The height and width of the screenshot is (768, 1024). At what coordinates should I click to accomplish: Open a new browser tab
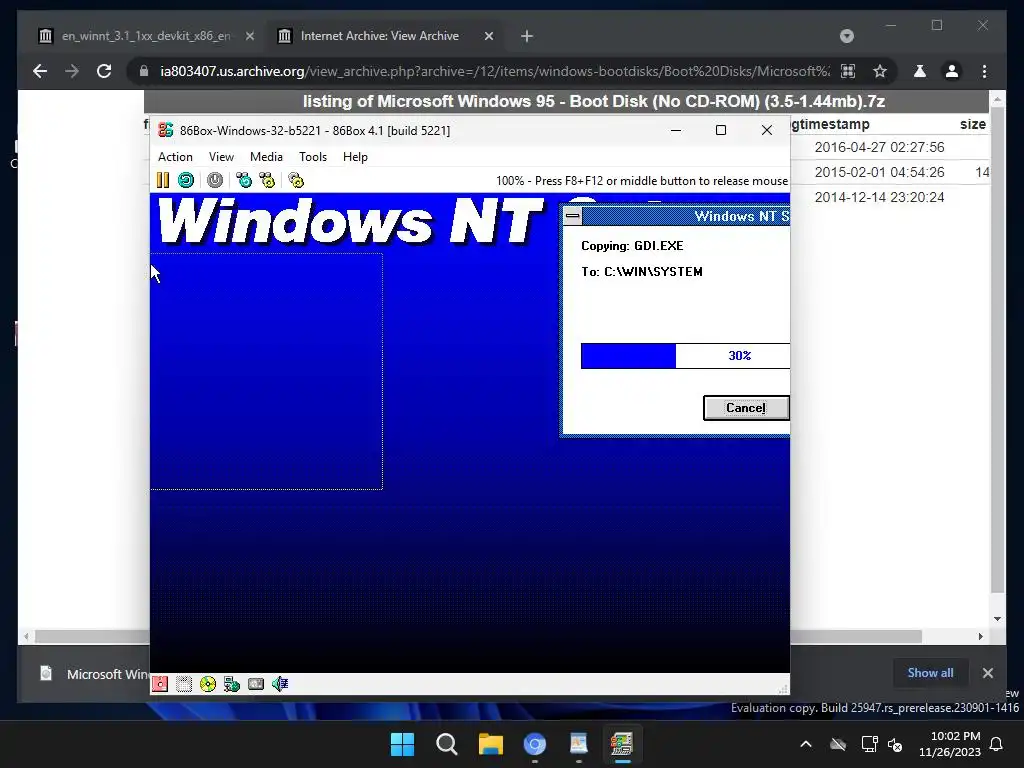pyautogui.click(x=527, y=36)
